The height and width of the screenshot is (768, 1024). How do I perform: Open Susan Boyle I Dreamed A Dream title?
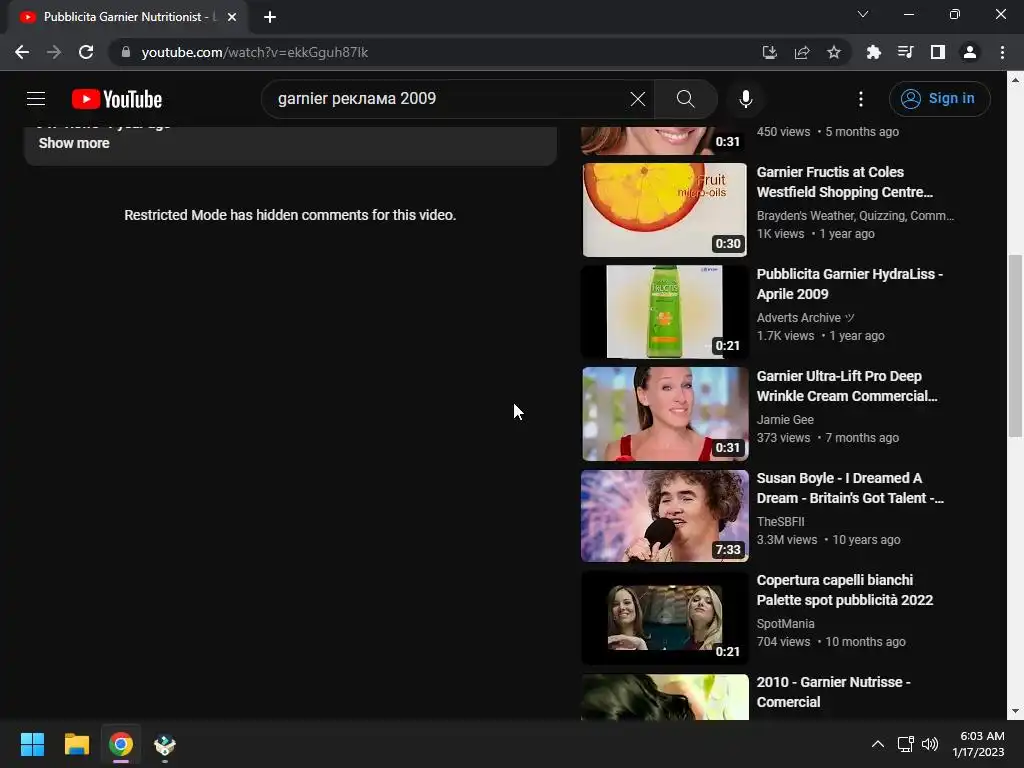(850, 488)
